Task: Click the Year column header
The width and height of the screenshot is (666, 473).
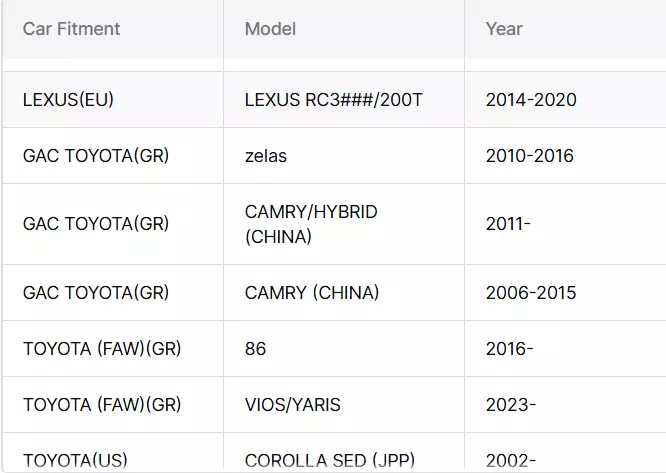Action: [x=565, y=29]
